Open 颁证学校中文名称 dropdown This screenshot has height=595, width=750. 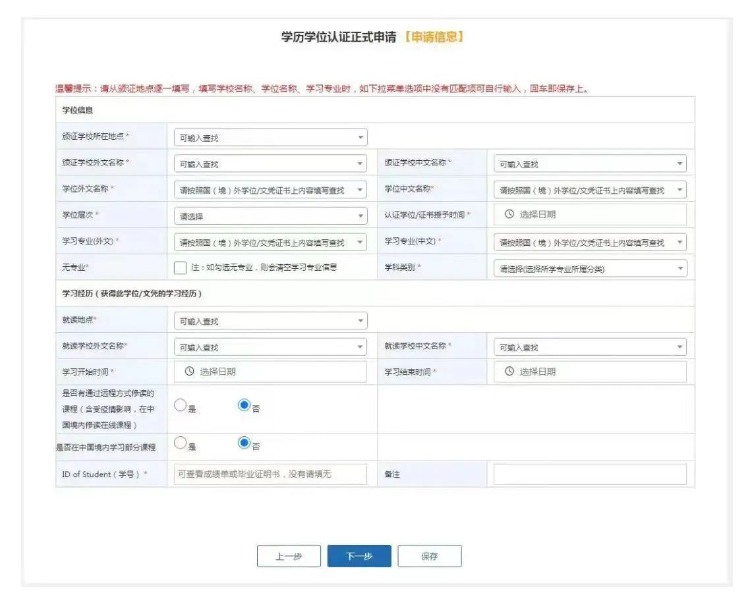tap(590, 164)
